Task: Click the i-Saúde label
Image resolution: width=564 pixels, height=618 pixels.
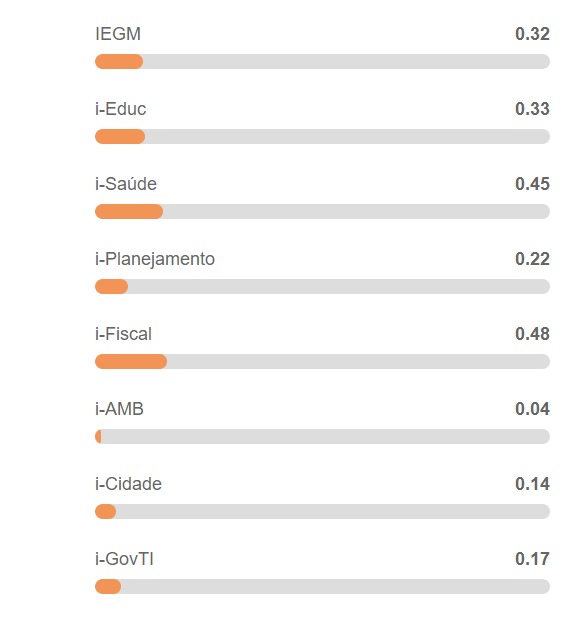Action: (126, 184)
